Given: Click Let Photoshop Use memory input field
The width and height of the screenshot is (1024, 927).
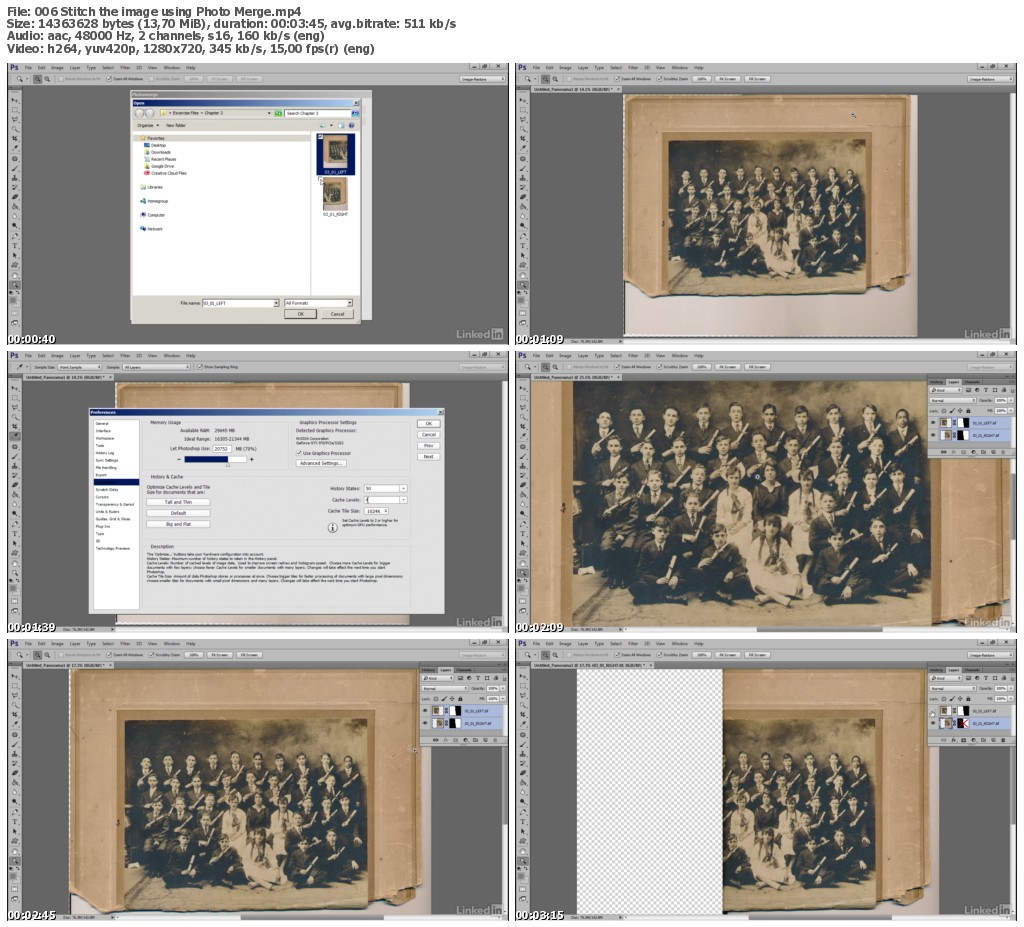Looking at the screenshot, I should (222, 449).
